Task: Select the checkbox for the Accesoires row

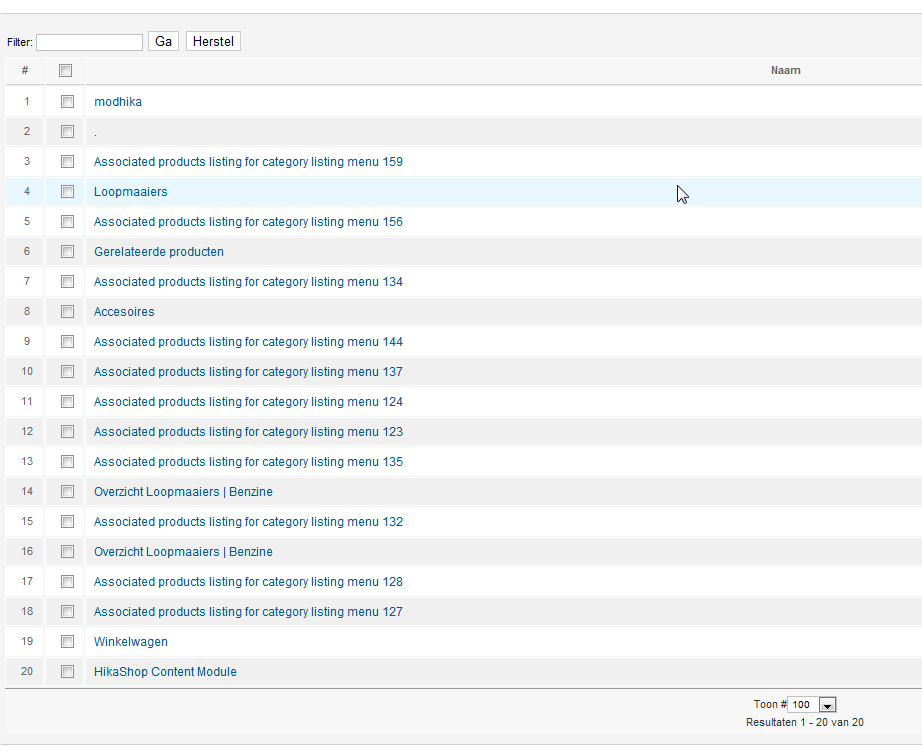Action: point(68,312)
